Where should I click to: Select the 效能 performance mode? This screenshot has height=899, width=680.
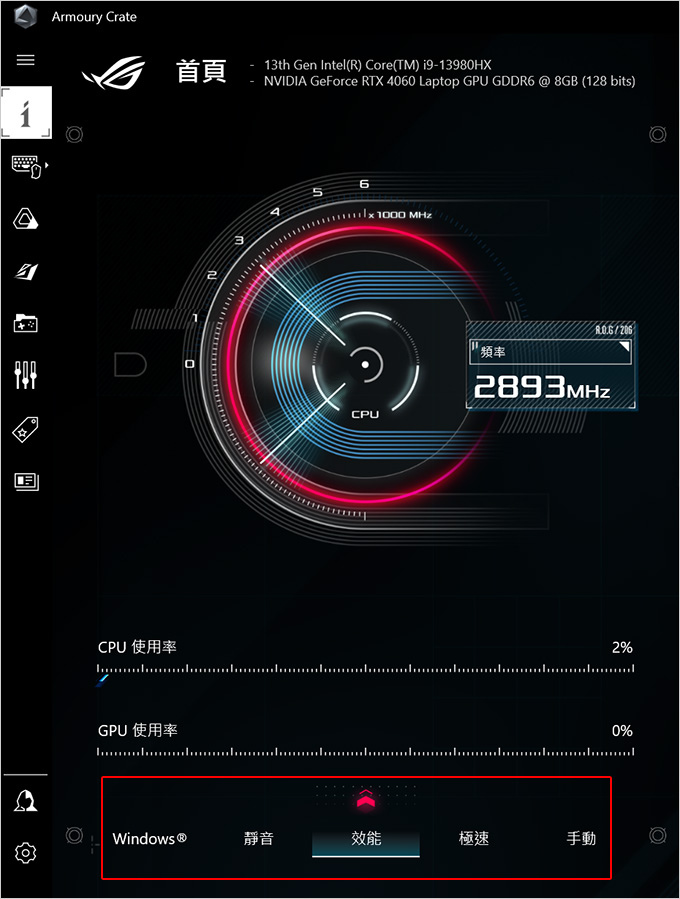[x=366, y=839]
